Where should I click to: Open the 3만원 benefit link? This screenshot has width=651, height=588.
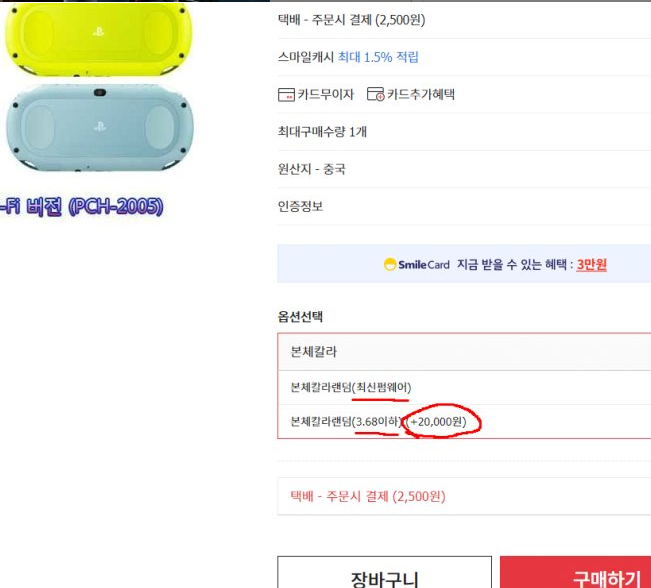592,265
